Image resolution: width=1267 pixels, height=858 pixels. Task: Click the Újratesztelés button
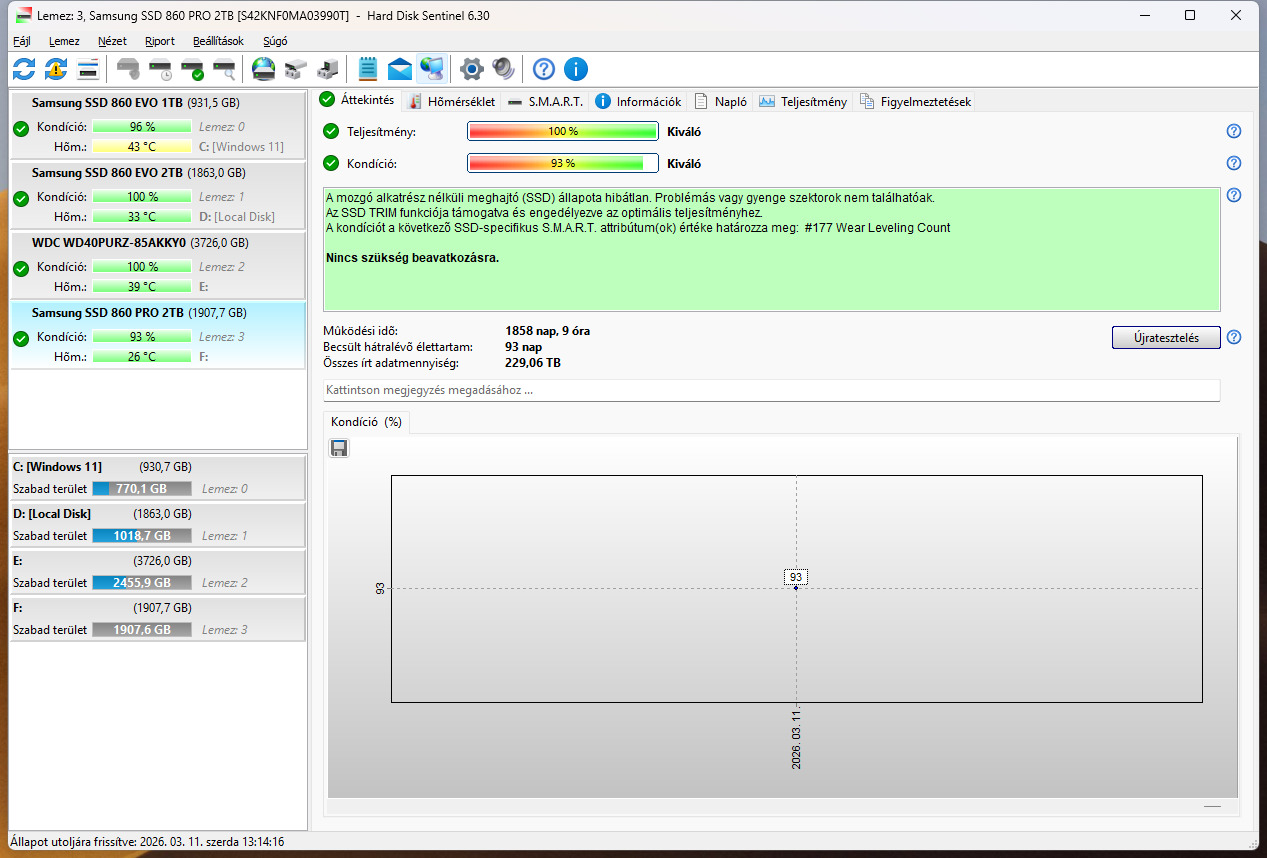(1166, 337)
